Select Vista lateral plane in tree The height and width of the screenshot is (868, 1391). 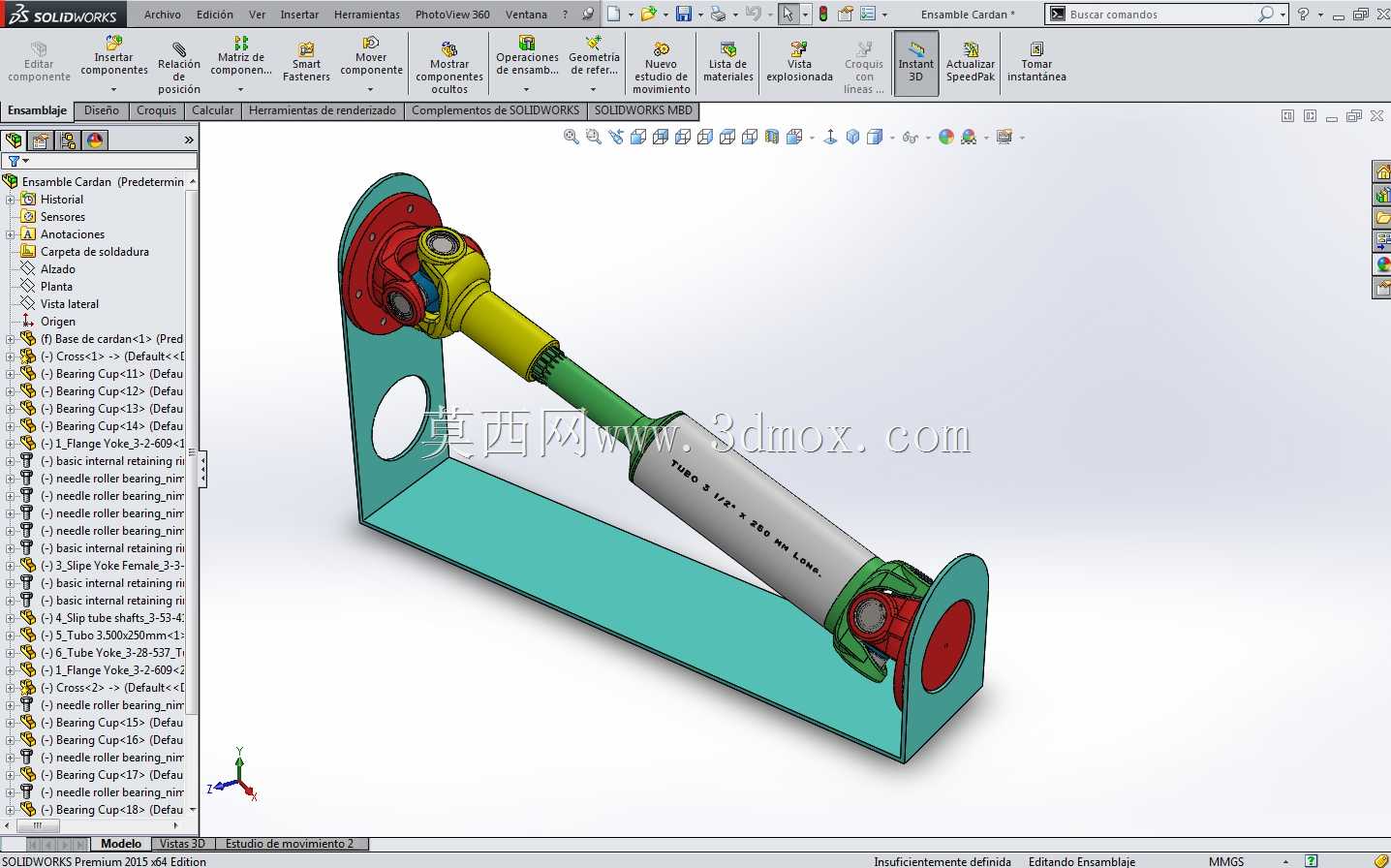coord(70,304)
